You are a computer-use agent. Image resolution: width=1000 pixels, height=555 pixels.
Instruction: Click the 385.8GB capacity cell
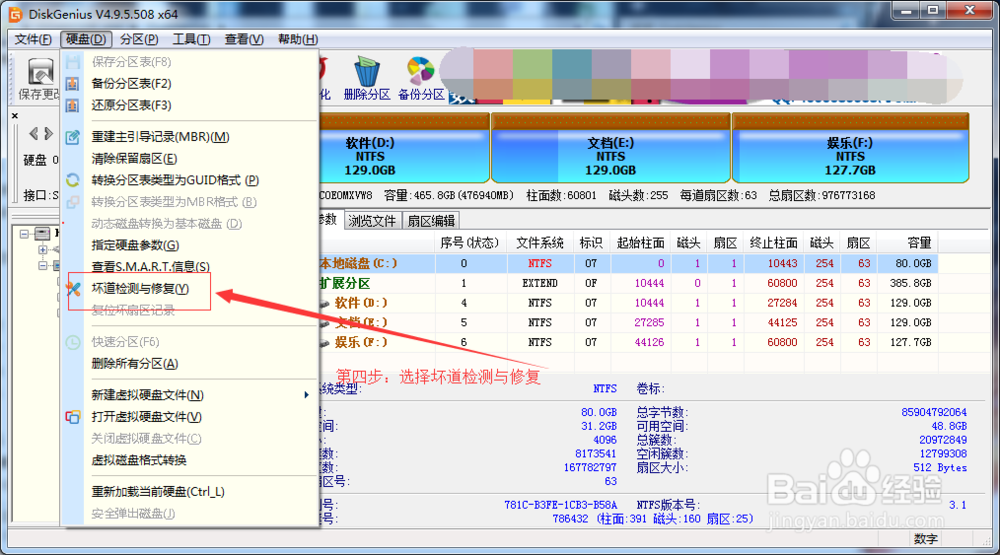(x=911, y=283)
